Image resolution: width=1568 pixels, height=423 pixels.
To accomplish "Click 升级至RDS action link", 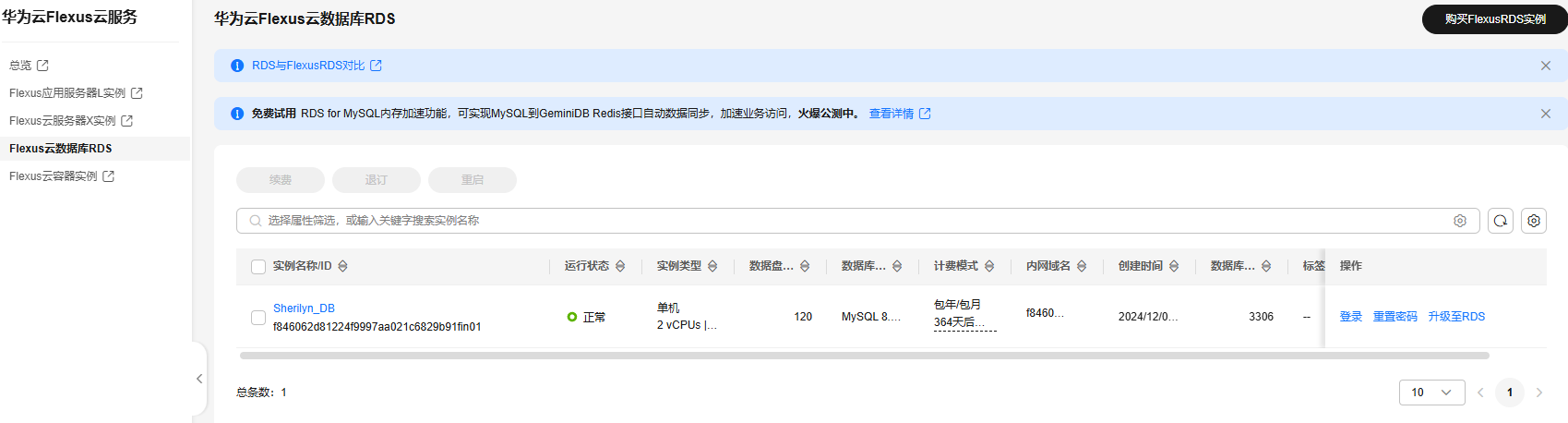I will pyautogui.click(x=1456, y=317).
